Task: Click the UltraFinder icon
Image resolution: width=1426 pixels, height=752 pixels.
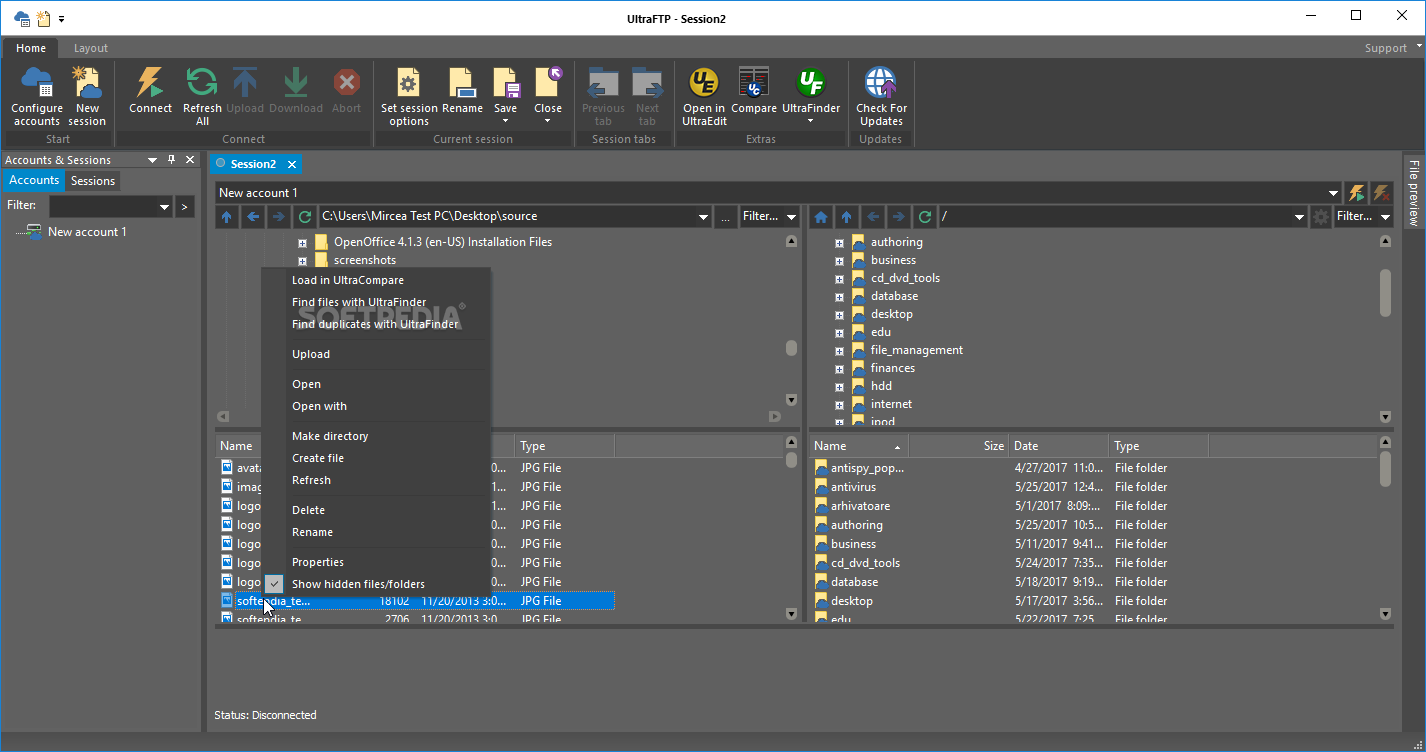Action: point(811,82)
